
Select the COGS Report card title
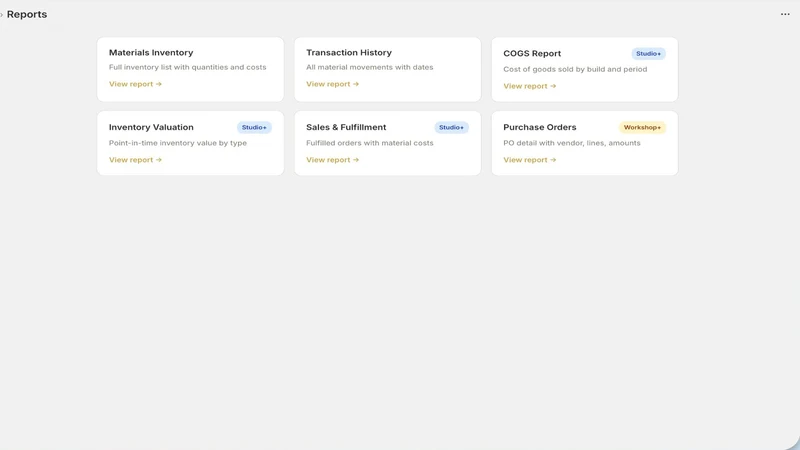pyautogui.click(x=532, y=54)
